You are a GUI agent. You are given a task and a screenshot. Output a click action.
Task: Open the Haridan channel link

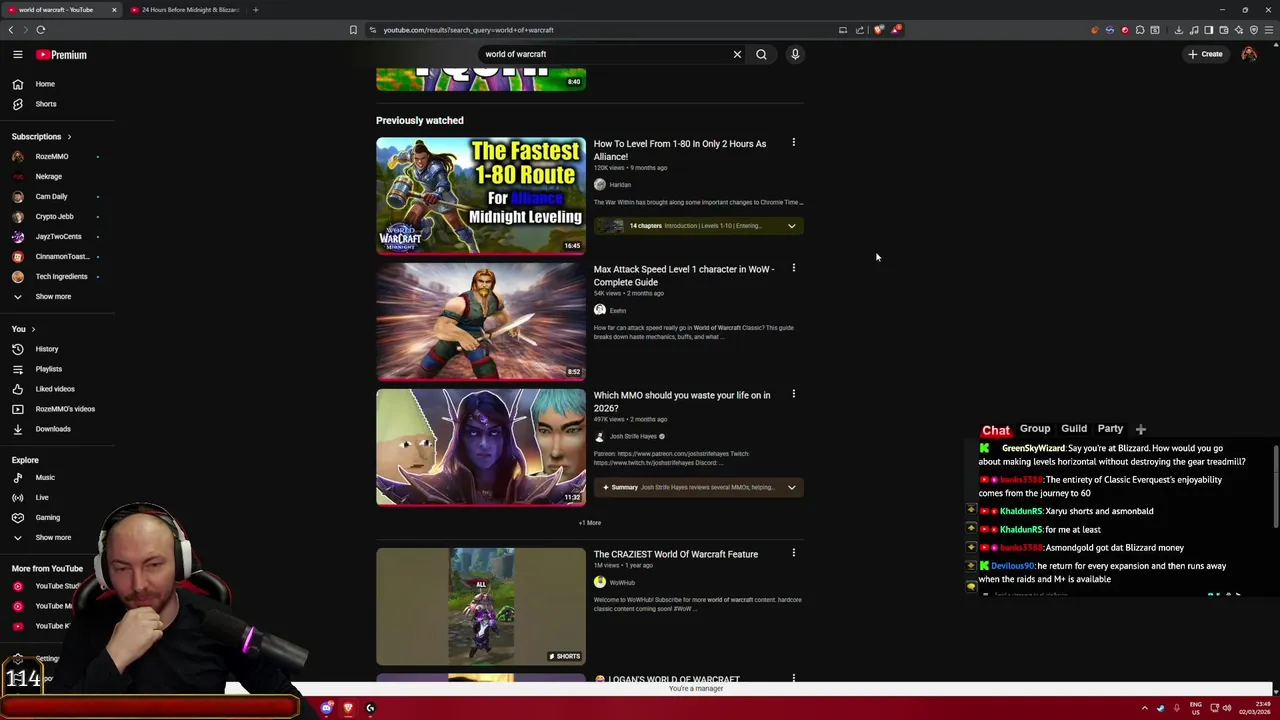tap(620, 185)
